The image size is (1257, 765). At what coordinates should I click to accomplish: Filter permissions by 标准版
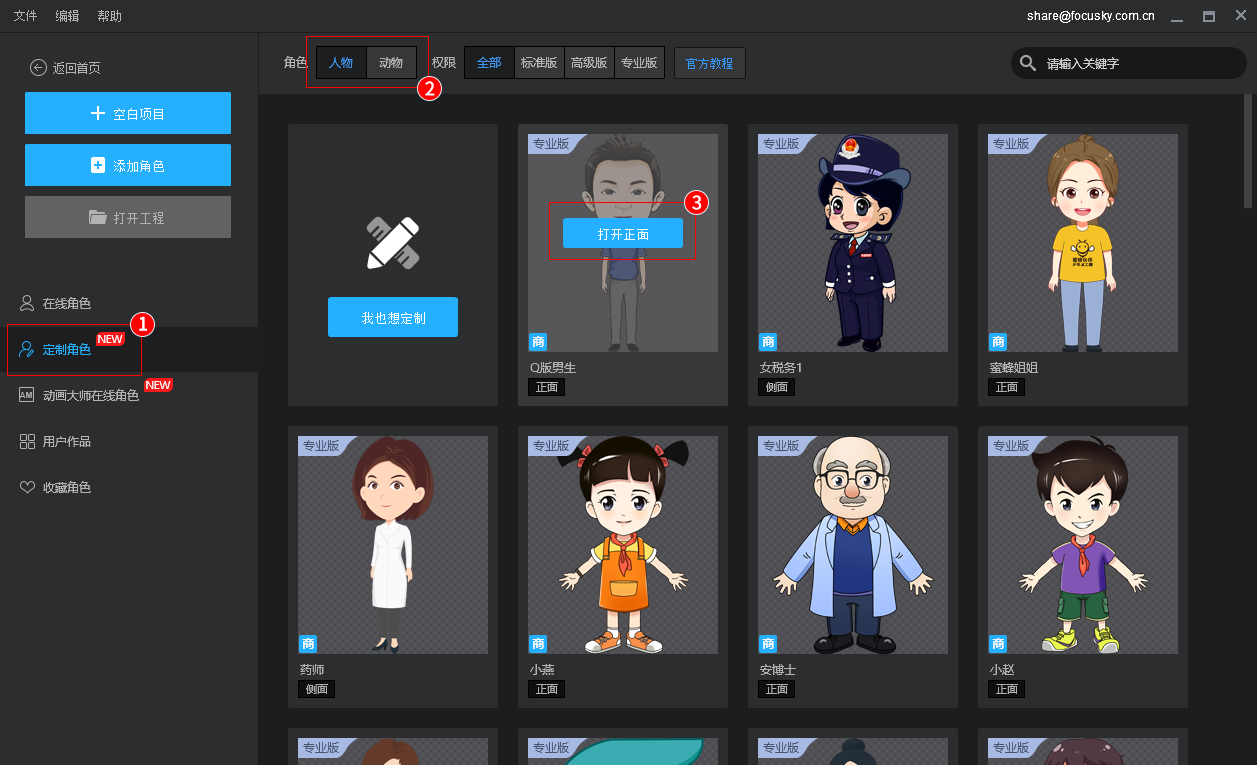click(539, 63)
